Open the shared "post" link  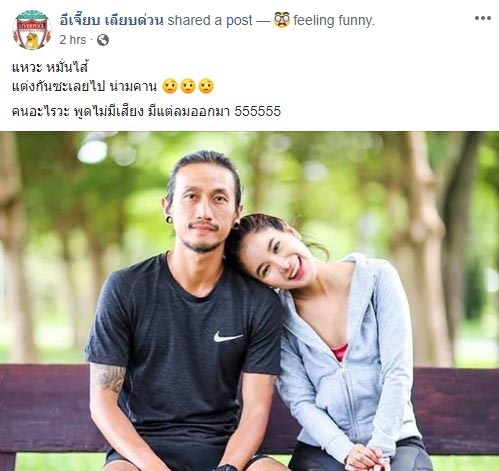tap(239, 21)
